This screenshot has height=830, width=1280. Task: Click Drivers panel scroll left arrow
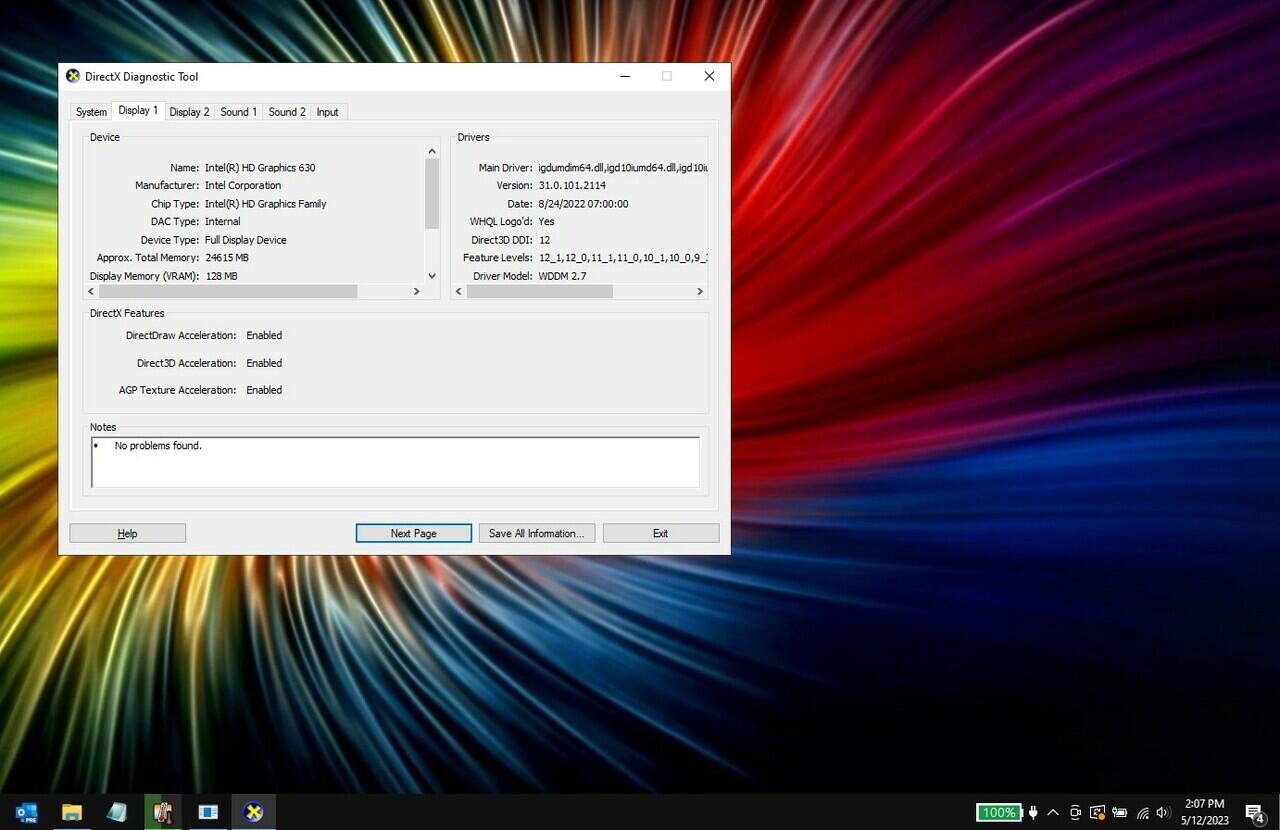tap(459, 291)
